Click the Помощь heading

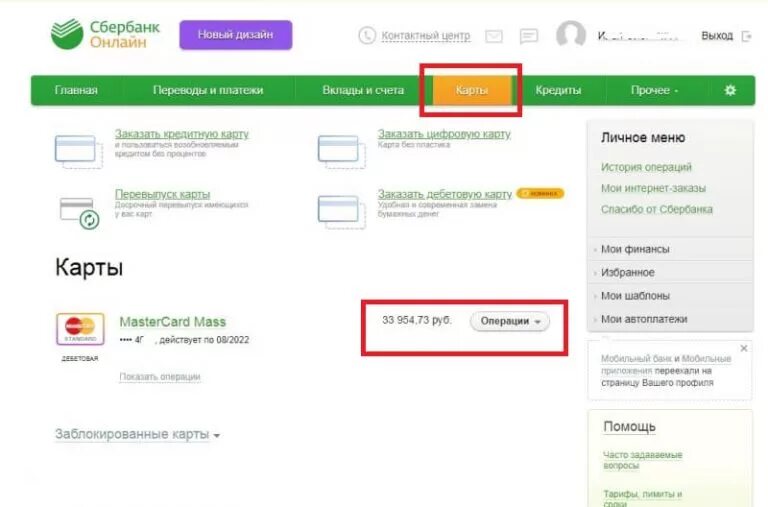pos(629,427)
